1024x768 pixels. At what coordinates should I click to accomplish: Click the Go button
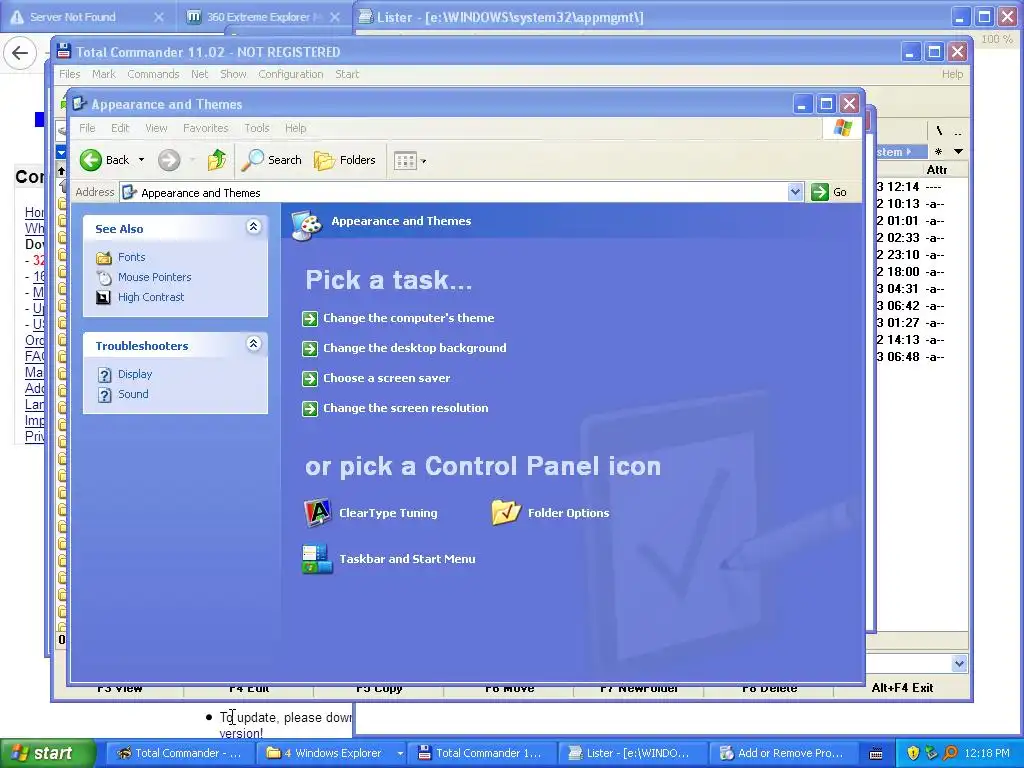click(x=829, y=192)
